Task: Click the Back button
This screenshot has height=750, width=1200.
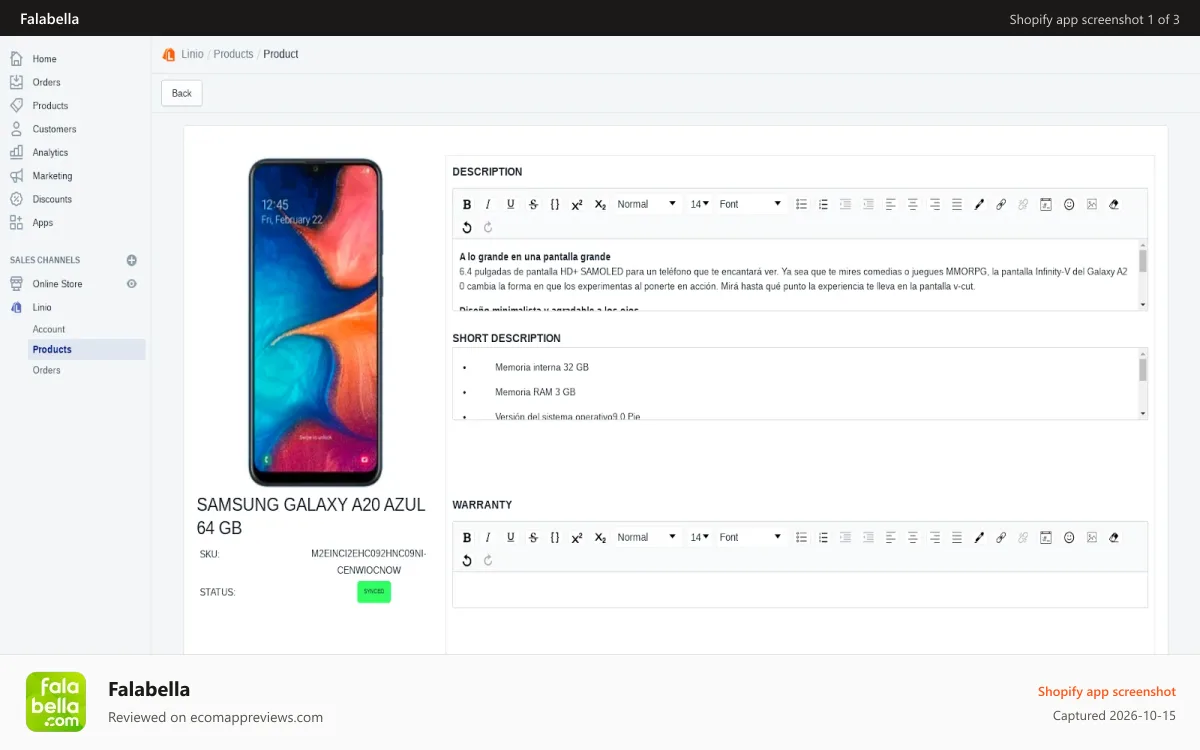Action: click(182, 93)
